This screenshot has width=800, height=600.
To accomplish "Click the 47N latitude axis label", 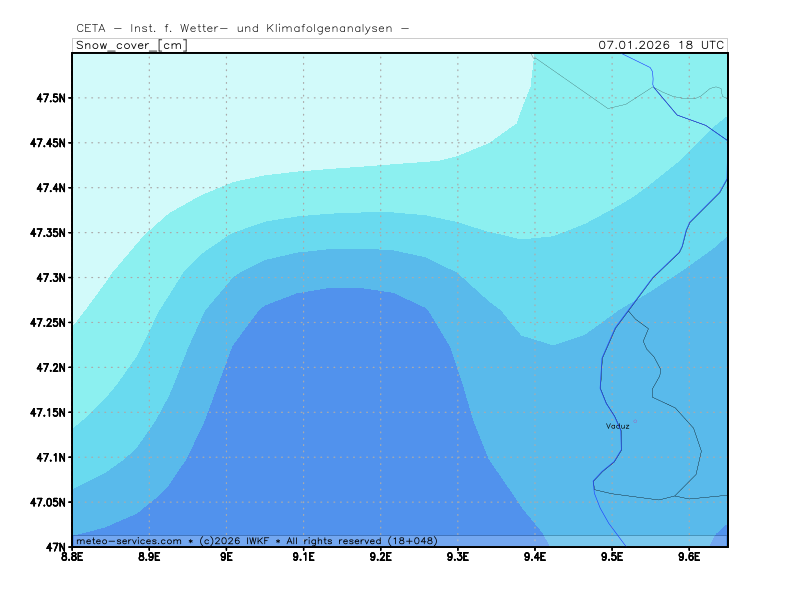I will pos(55,547).
